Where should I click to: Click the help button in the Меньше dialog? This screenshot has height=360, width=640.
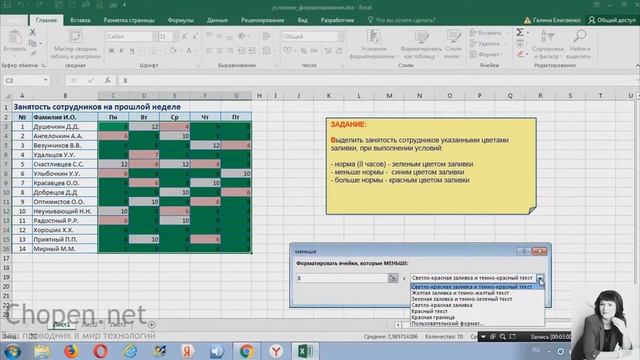coord(524,251)
